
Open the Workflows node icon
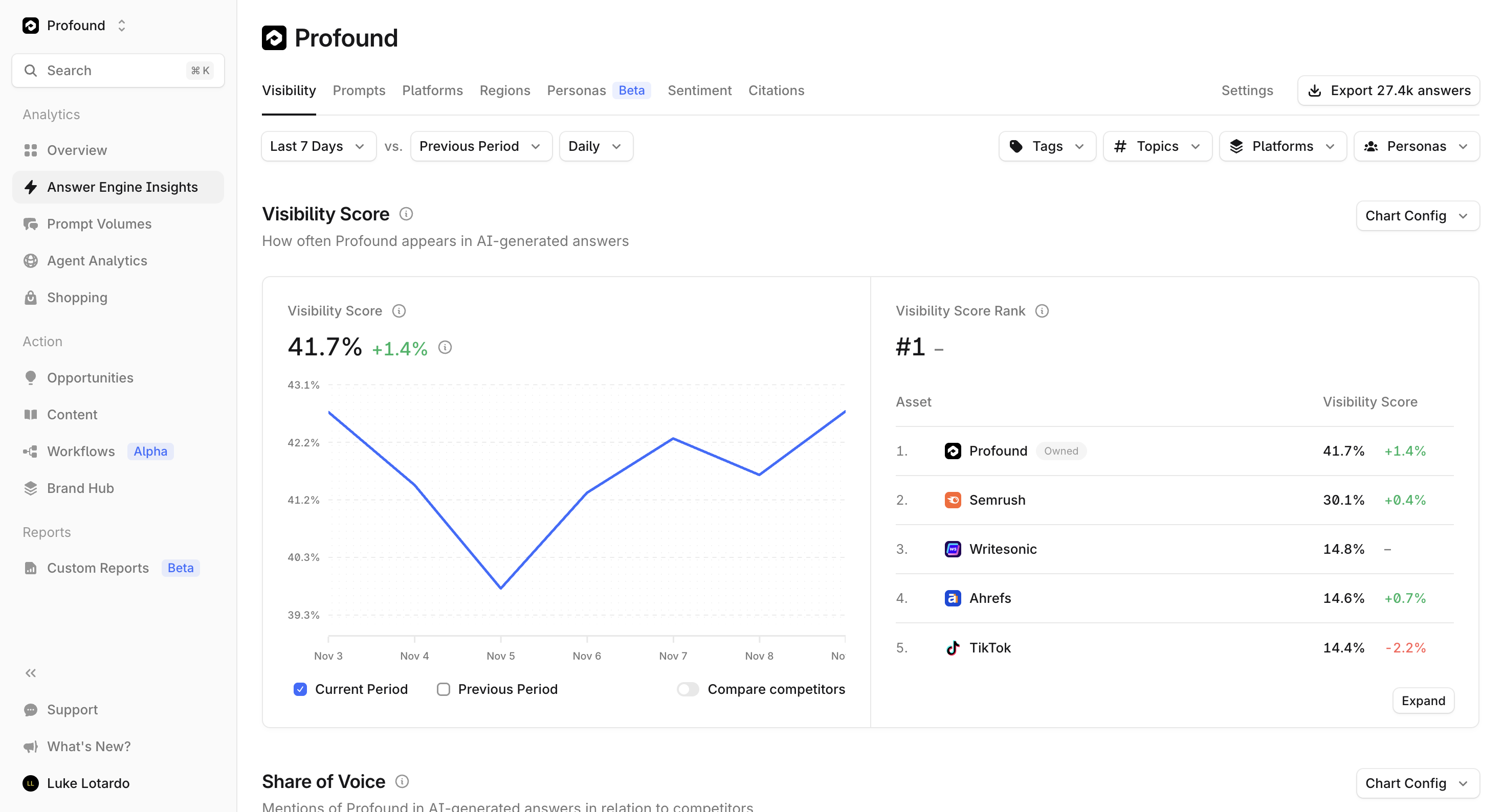pyautogui.click(x=30, y=451)
